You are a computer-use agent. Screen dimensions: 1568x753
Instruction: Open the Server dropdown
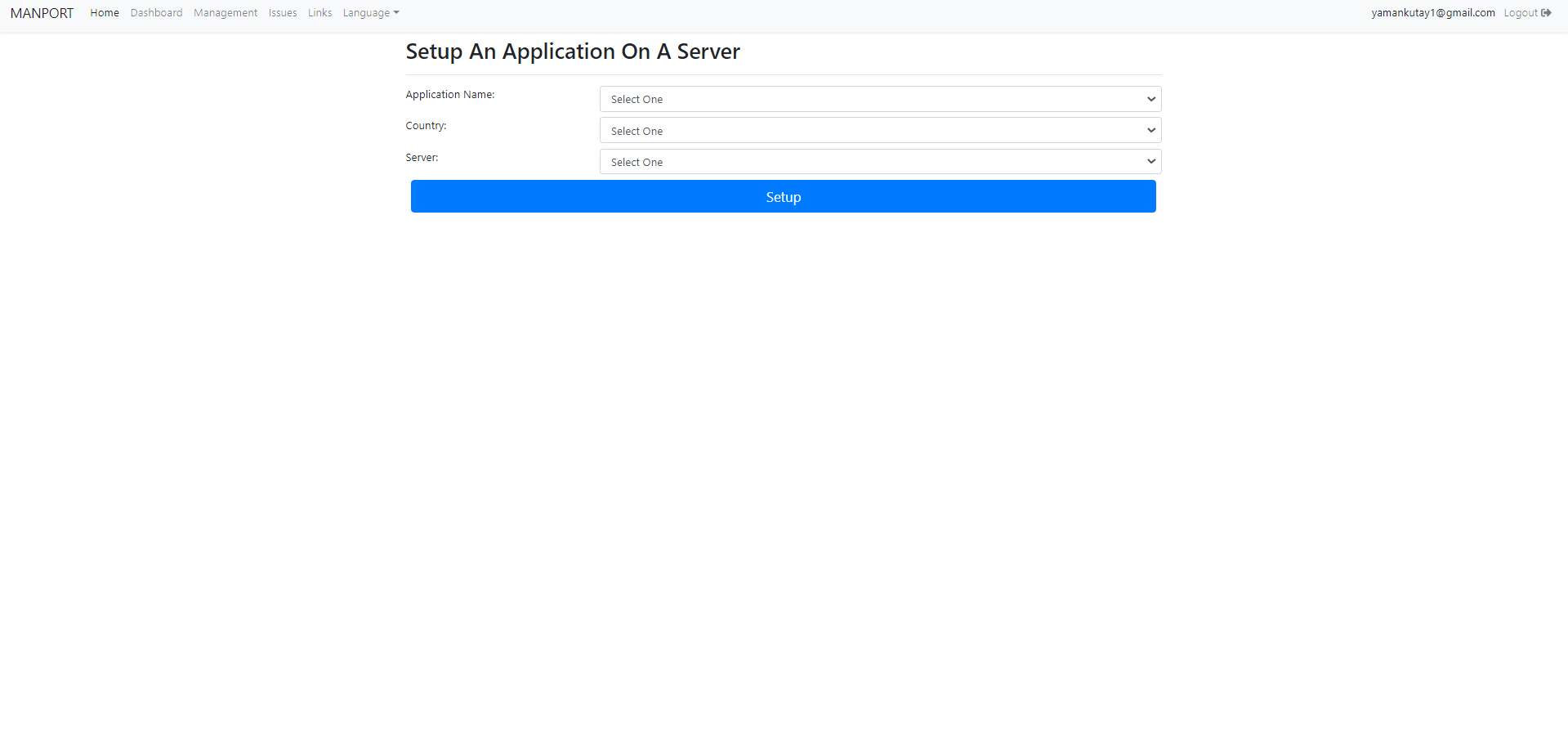click(879, 161)
